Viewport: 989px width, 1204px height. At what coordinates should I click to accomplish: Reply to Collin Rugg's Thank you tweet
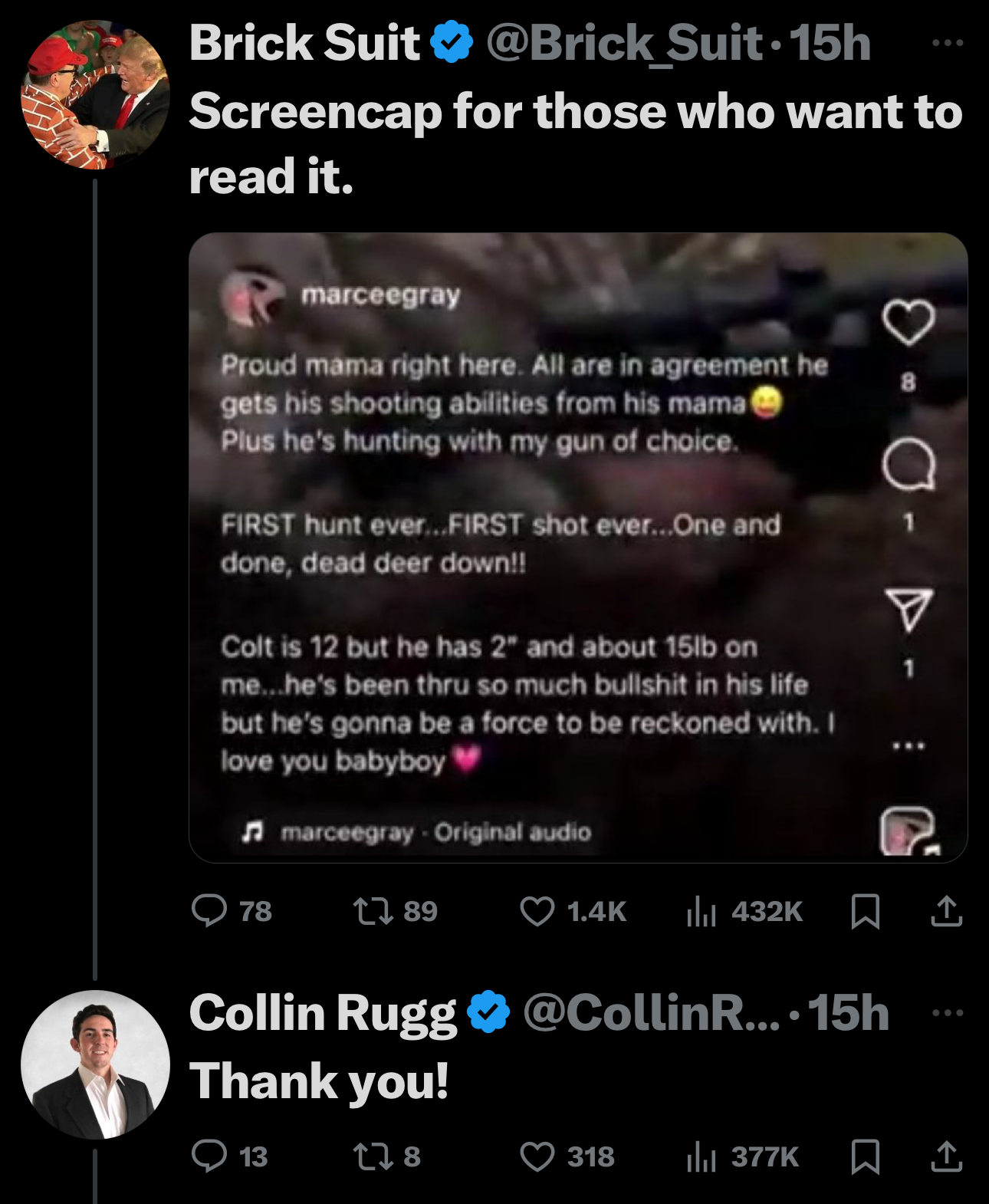209,1156
